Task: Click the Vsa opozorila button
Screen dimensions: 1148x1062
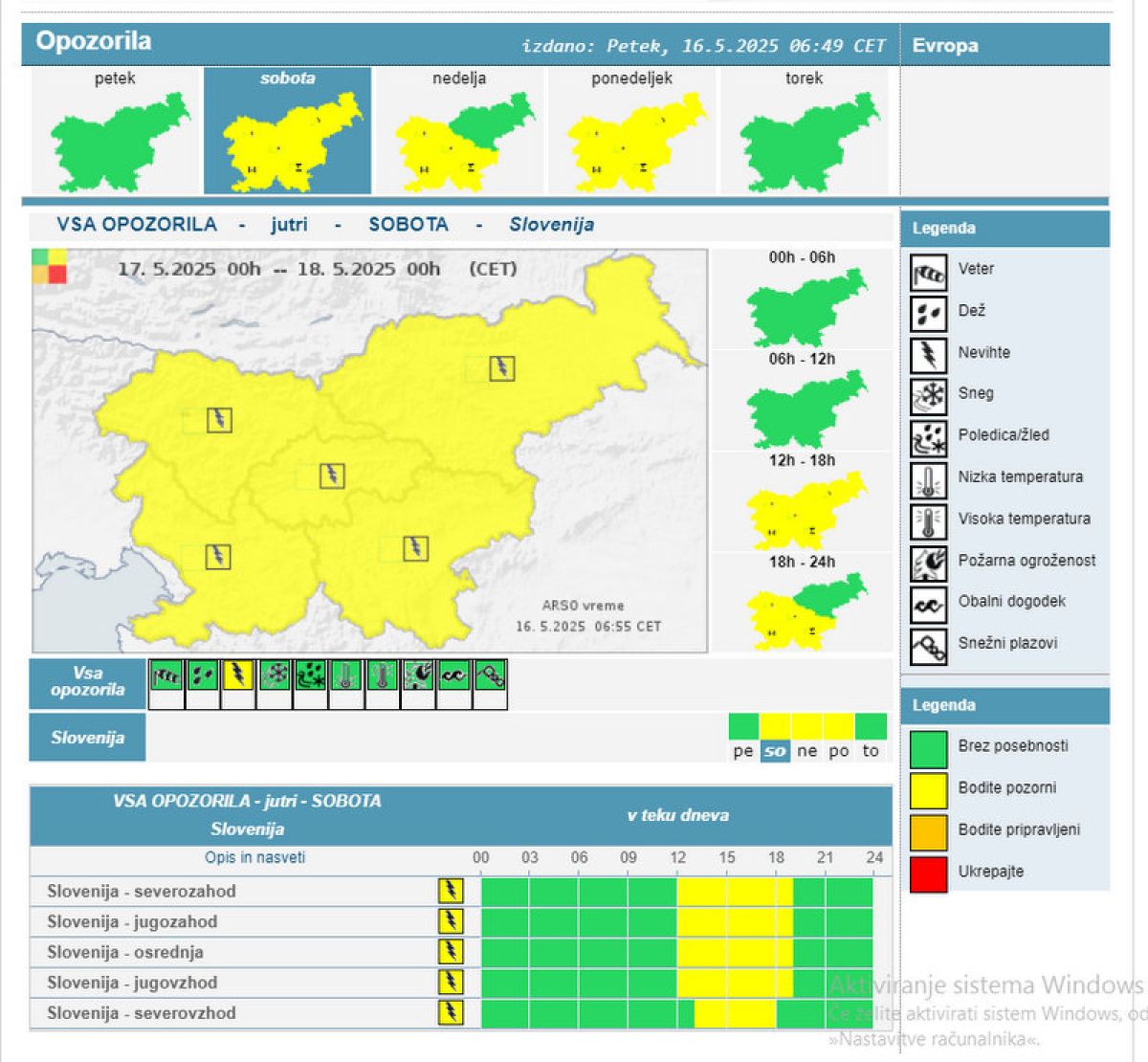Action: (x=88, y=682)
